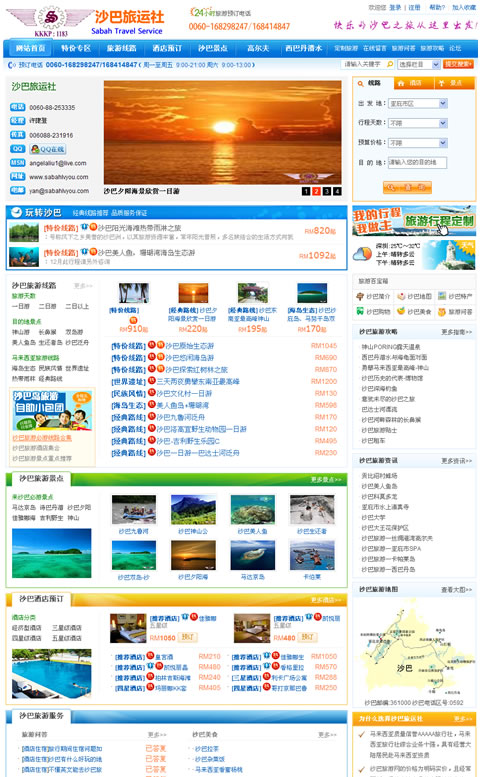
Task: Open 酒店预订 in the navigation bar
Action: click(x=167, y=49)
